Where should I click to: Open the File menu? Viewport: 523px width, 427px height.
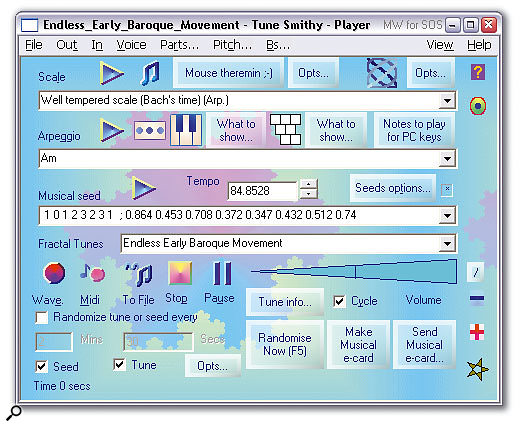[34, 45]
